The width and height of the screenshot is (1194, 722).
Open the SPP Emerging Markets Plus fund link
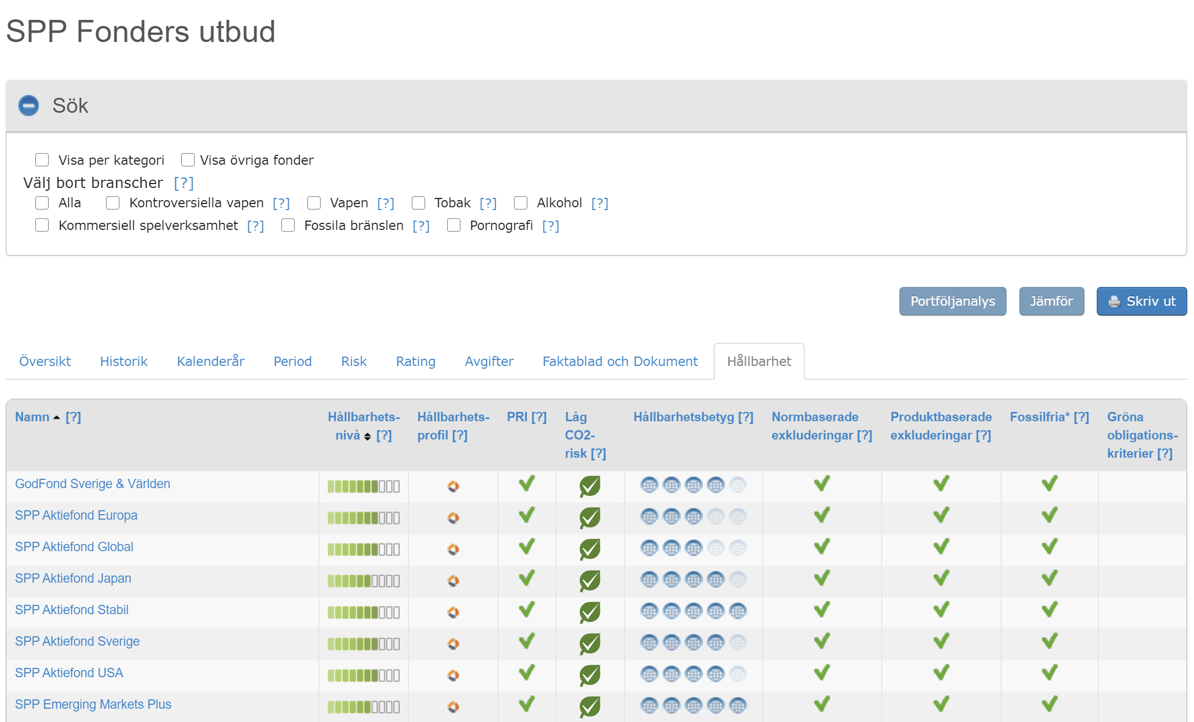point(93,704)
